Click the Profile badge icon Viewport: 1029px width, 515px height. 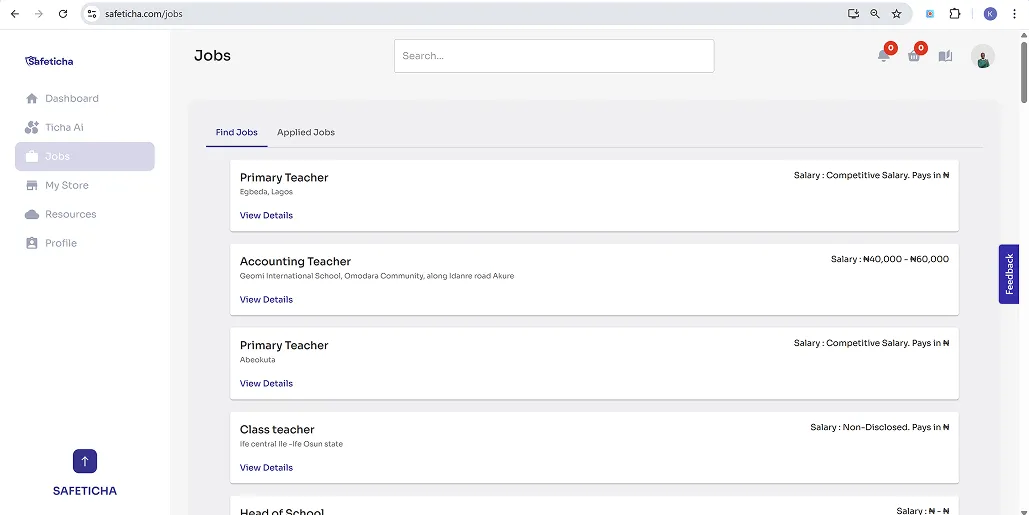[x=32, y=243]
